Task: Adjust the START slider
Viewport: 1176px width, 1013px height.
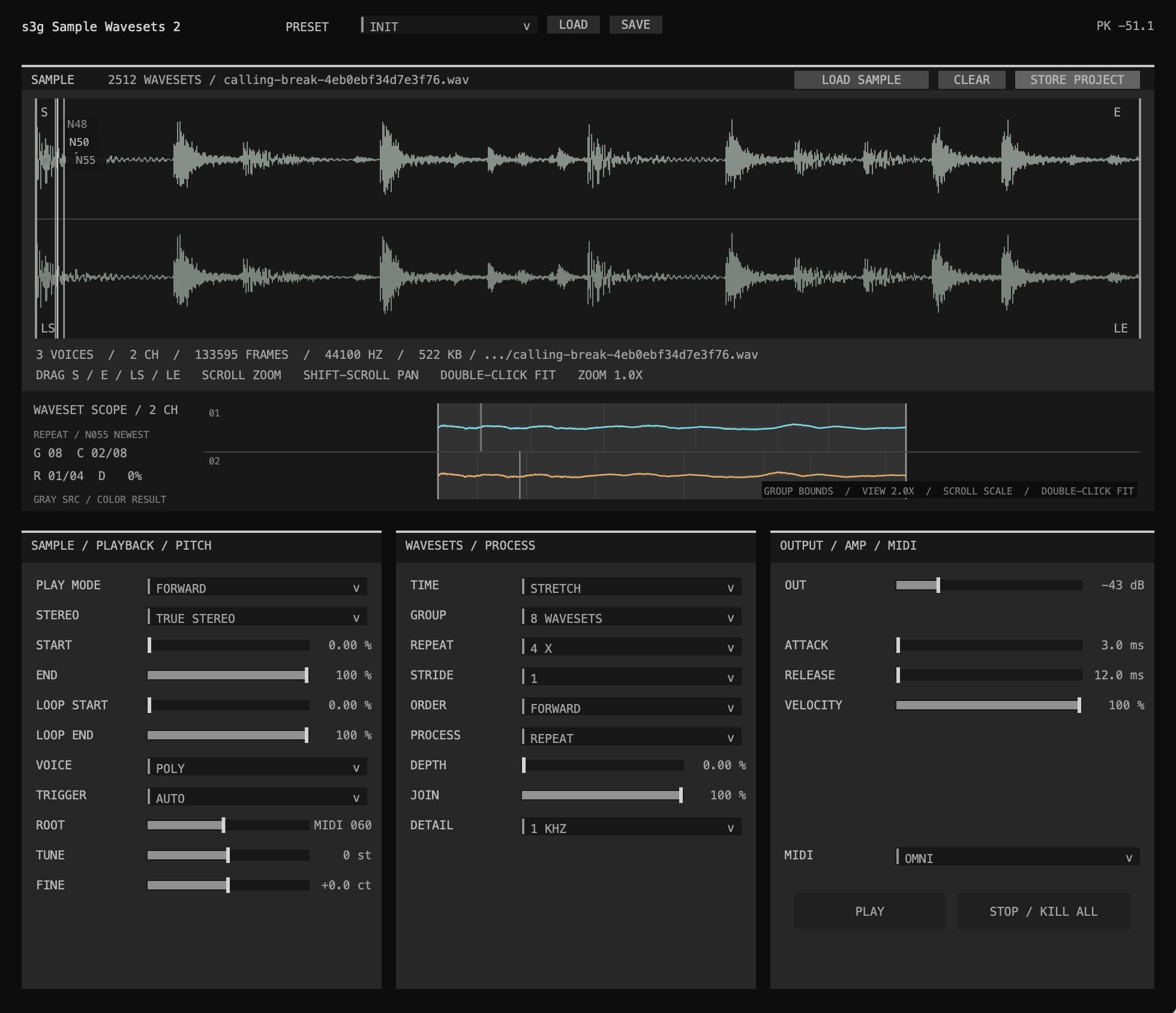Action: (x=228, y=645)
